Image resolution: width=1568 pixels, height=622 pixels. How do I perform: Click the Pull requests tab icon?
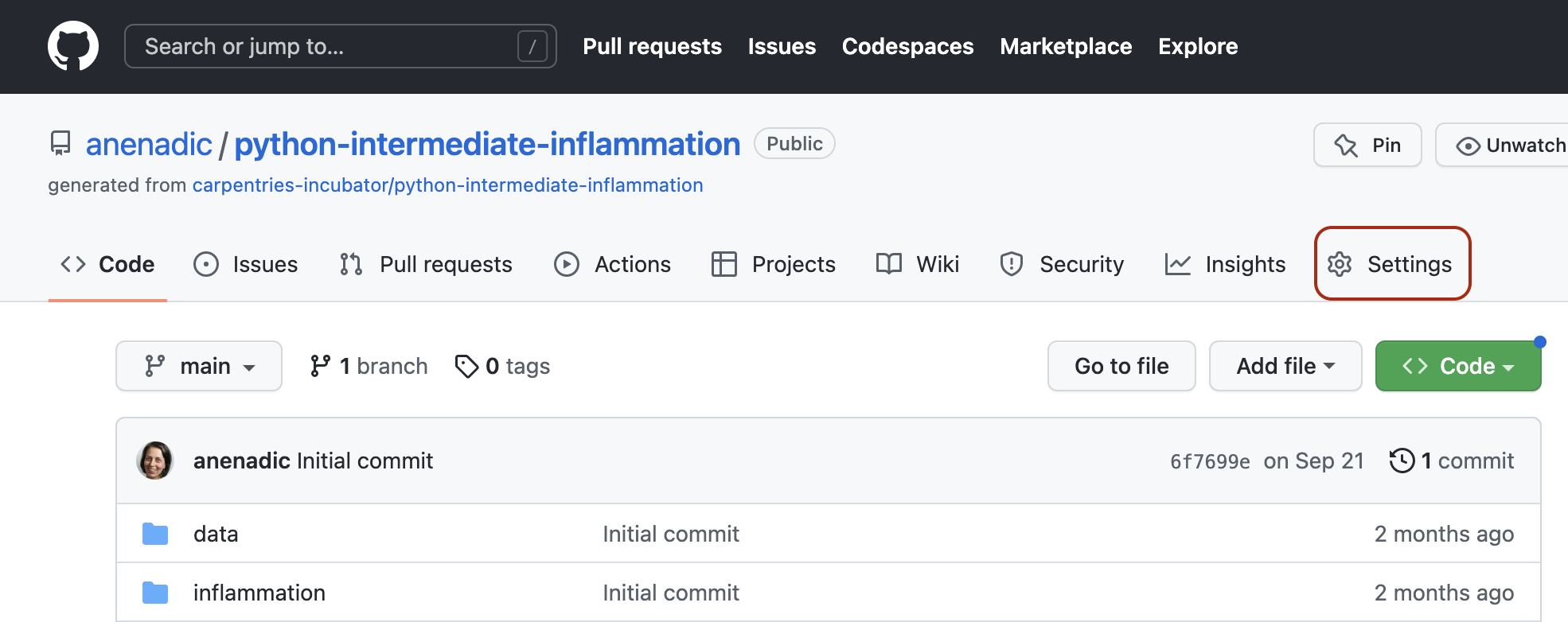click(x=351, y=264)
